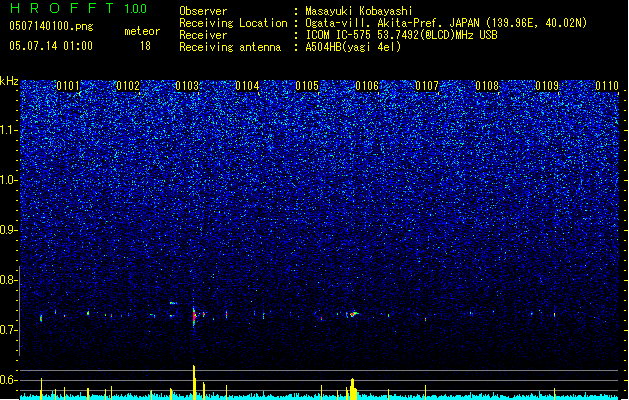629x400 pixels.
Task: Click the HROFFT 1.0.0 title text
Action: point(79,8)
